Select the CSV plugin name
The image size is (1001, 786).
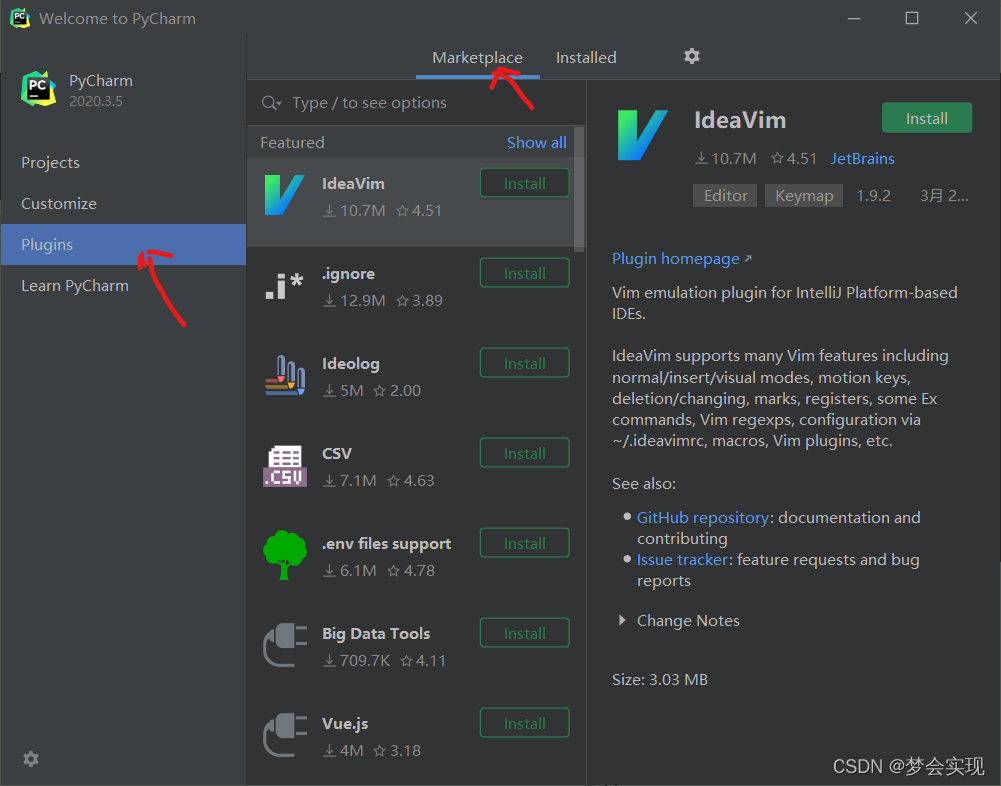coord(336,453)
